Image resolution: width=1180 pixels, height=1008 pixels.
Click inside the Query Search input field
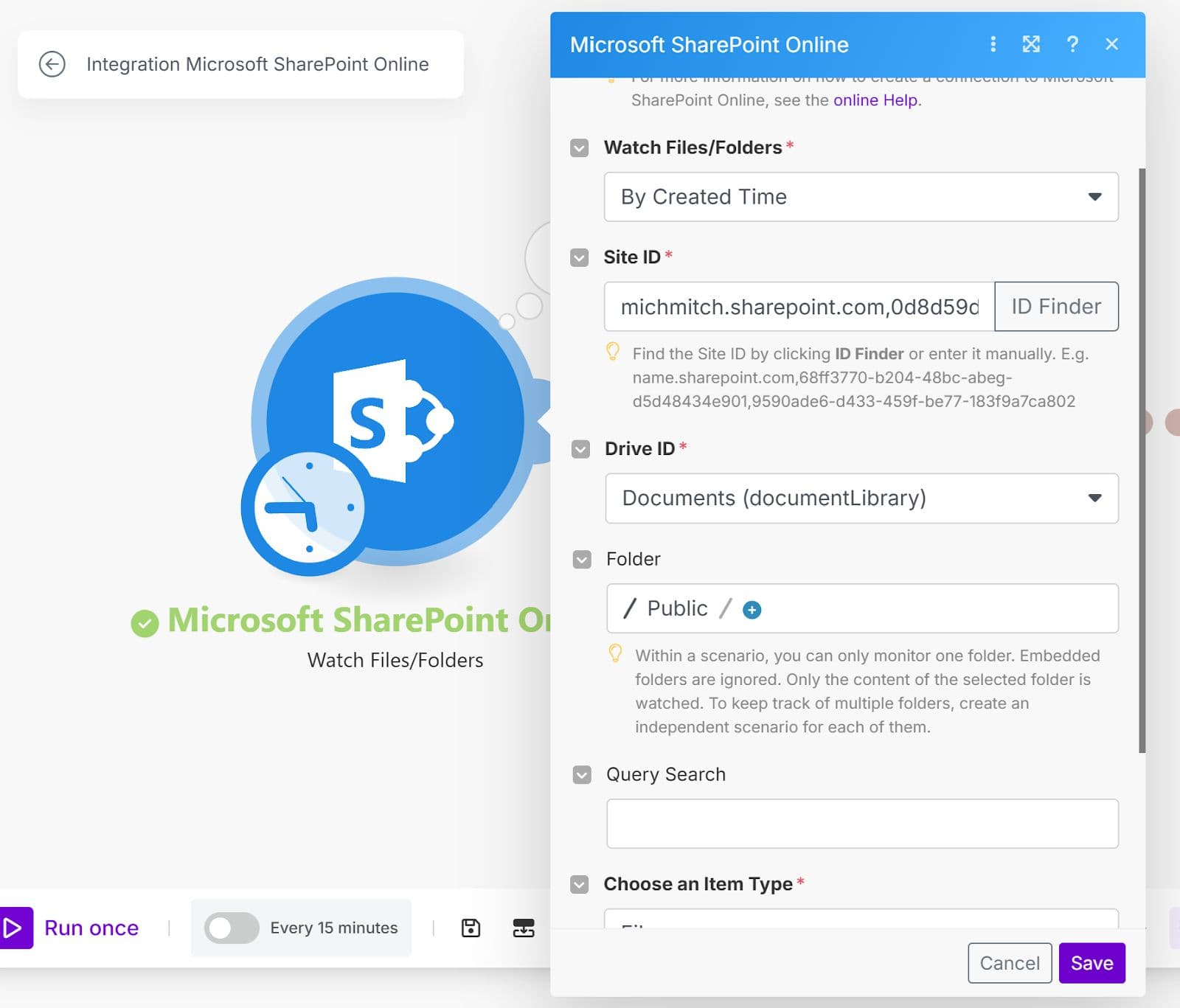coord(861,823)
